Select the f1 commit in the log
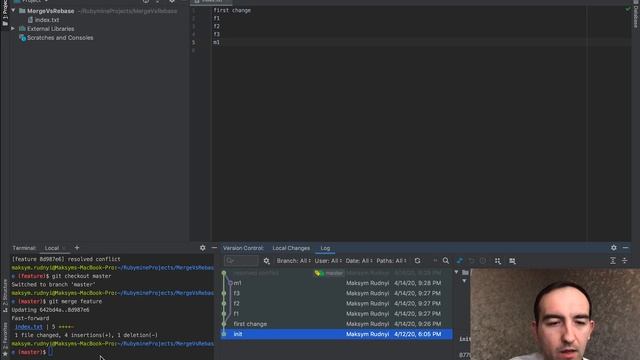 pyautogui.click(x=336, y=313)
